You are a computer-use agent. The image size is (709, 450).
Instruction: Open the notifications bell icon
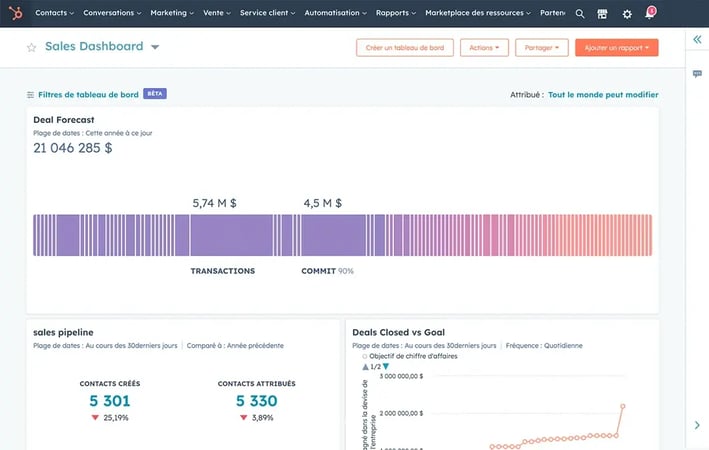(x=650, y=13)
